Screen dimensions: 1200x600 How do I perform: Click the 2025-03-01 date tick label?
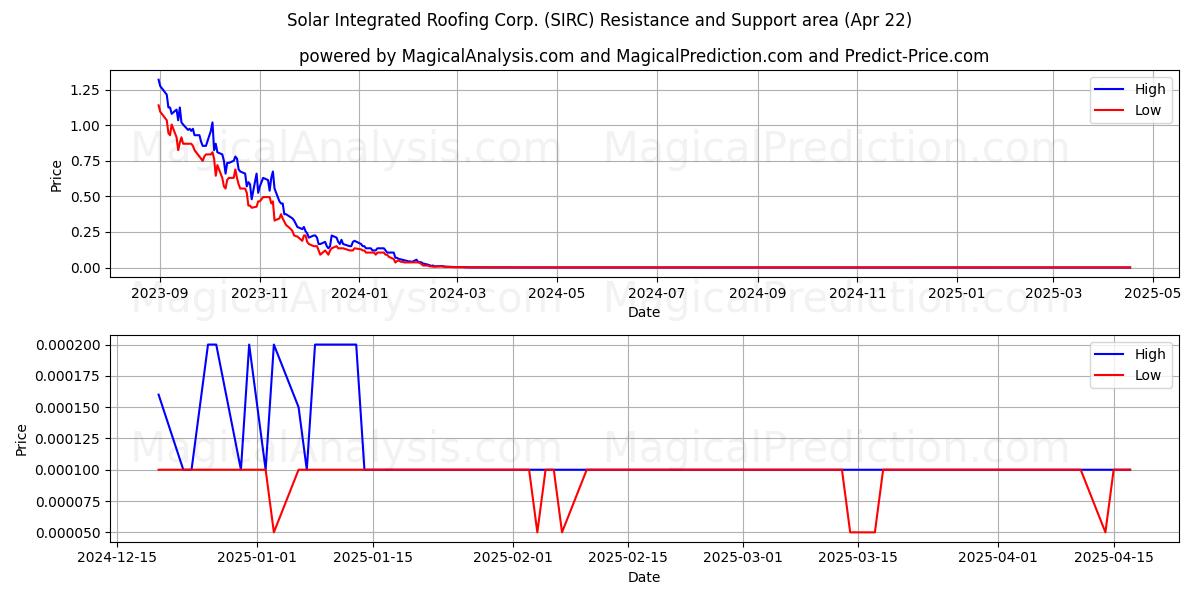[743, 558]
